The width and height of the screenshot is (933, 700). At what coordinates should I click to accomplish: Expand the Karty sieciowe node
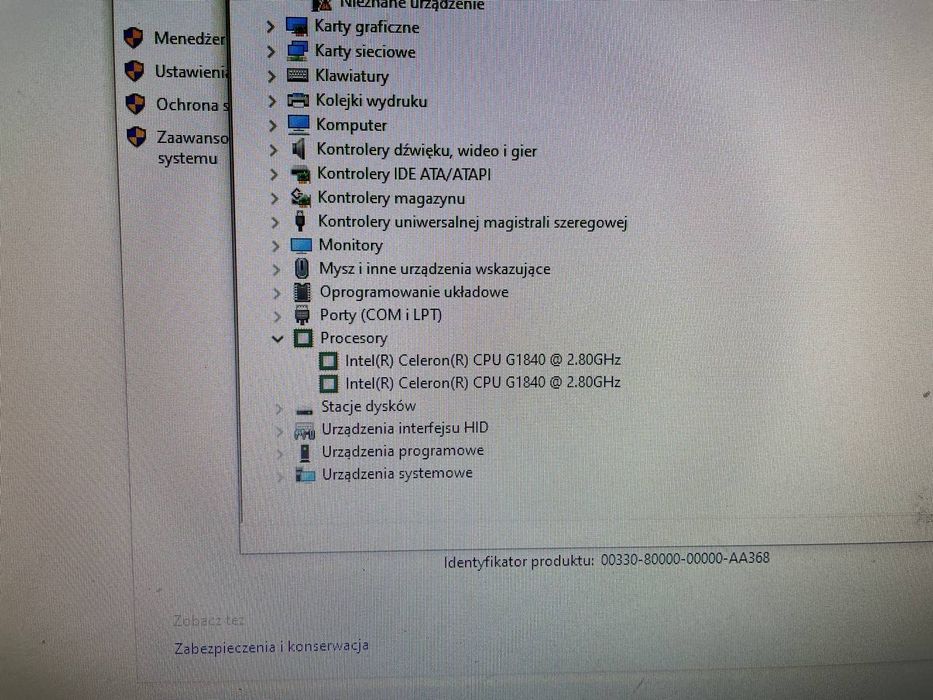[271, 52]
